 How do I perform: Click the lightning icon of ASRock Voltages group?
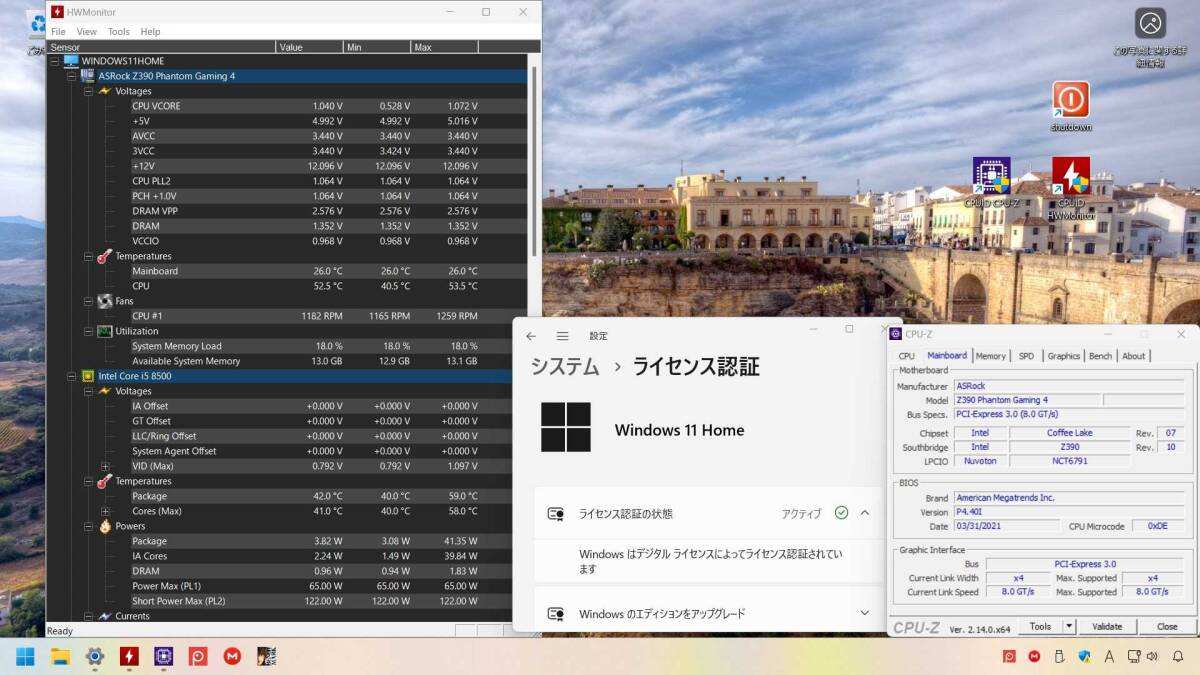[105, 91]
